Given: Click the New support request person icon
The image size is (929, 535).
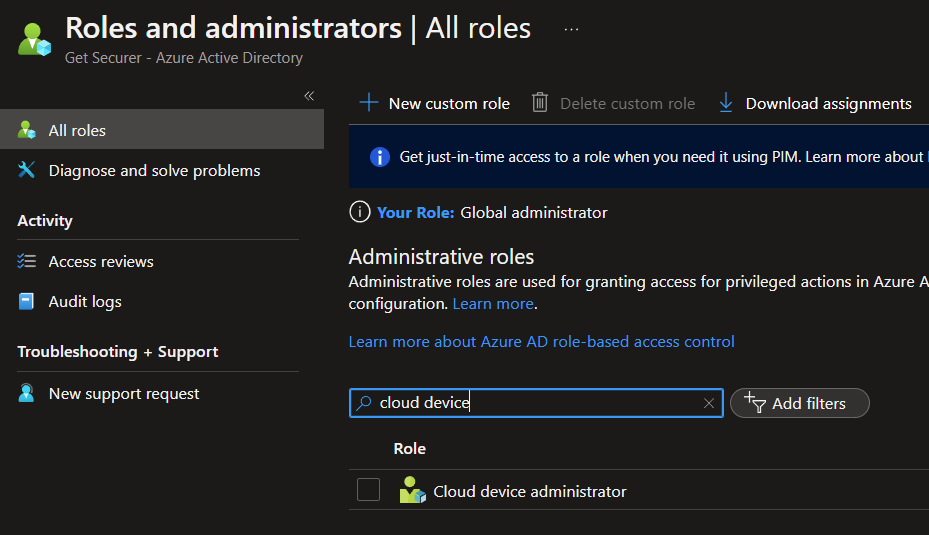Looking at the screenshot, I should tap(26, 393).
